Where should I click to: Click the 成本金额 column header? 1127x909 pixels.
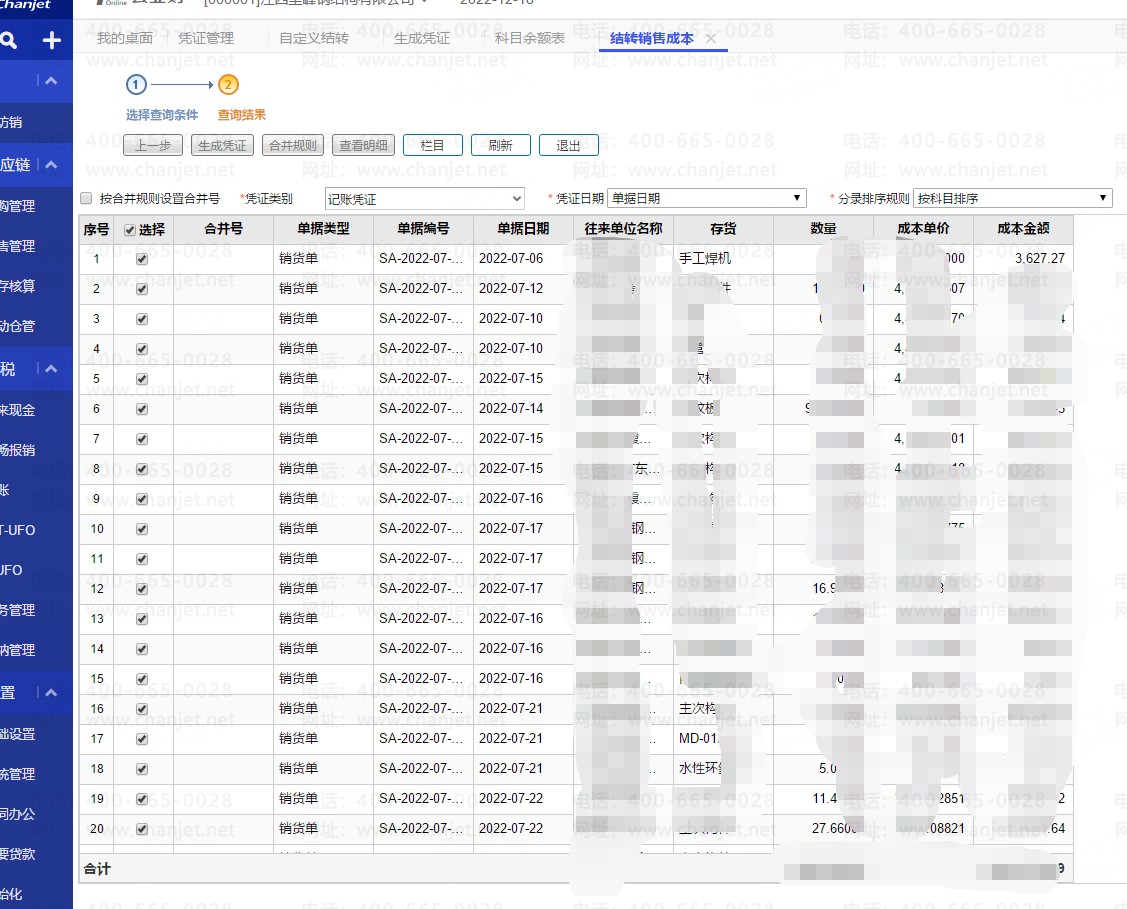[1023, 229]
